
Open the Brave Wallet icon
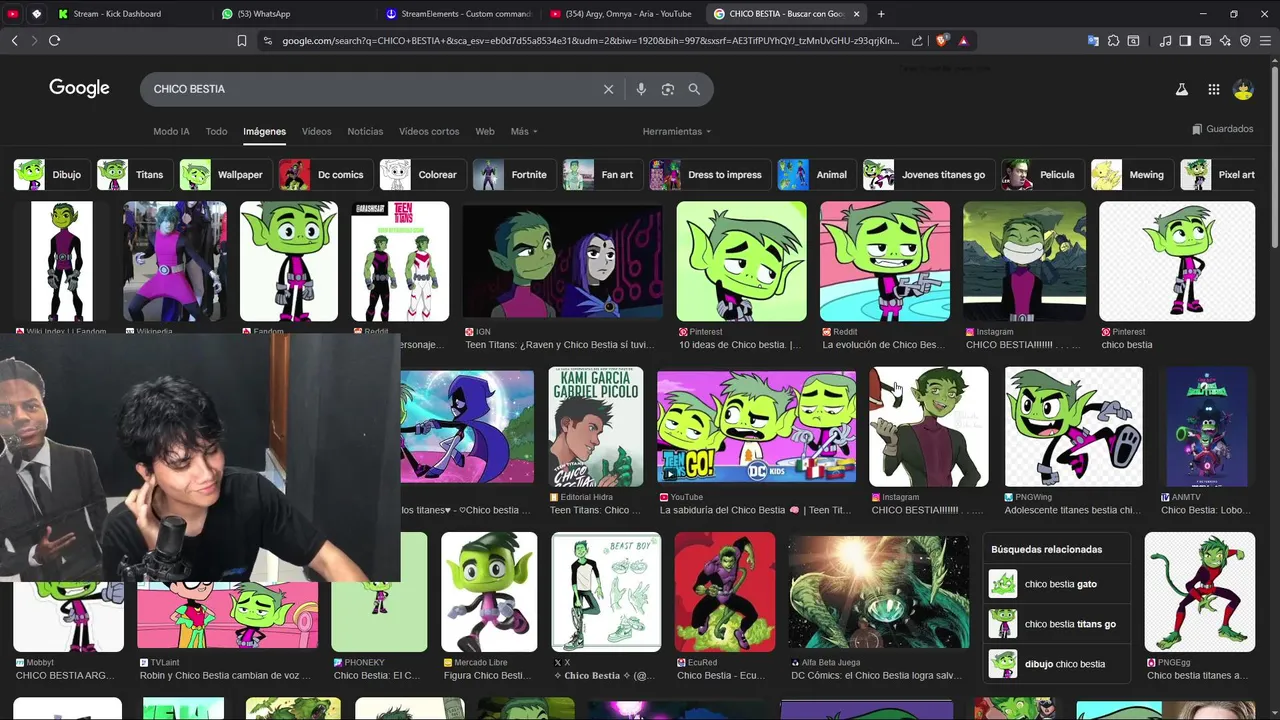point(1205,41)
